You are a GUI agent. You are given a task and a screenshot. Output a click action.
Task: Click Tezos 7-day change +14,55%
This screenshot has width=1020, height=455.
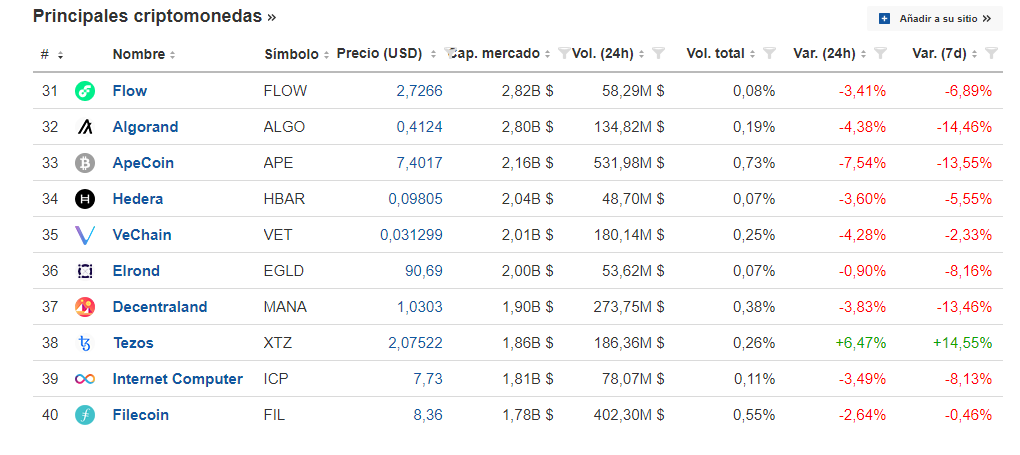click(x=962, y=343)
